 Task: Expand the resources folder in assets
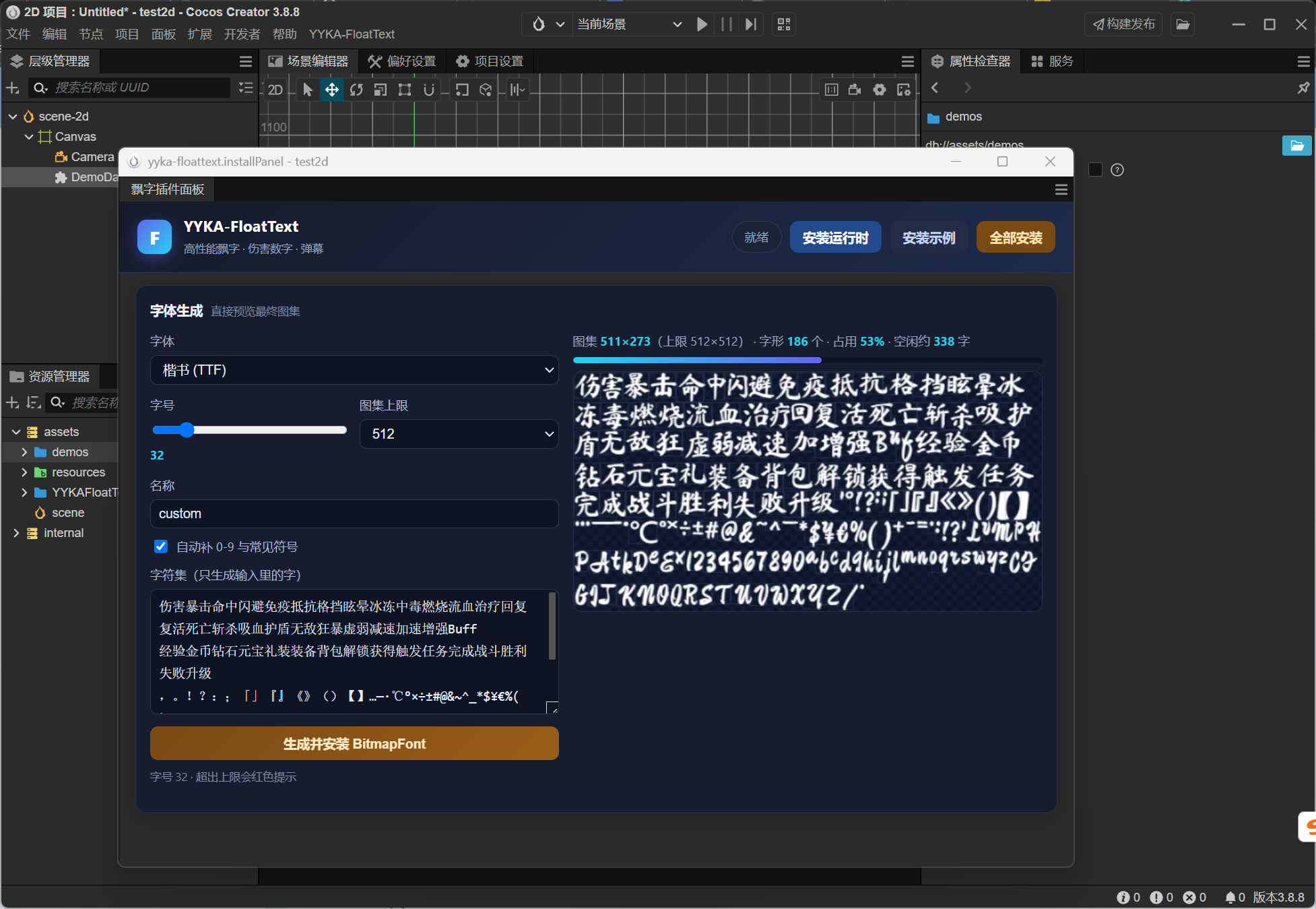pos(24,472)
